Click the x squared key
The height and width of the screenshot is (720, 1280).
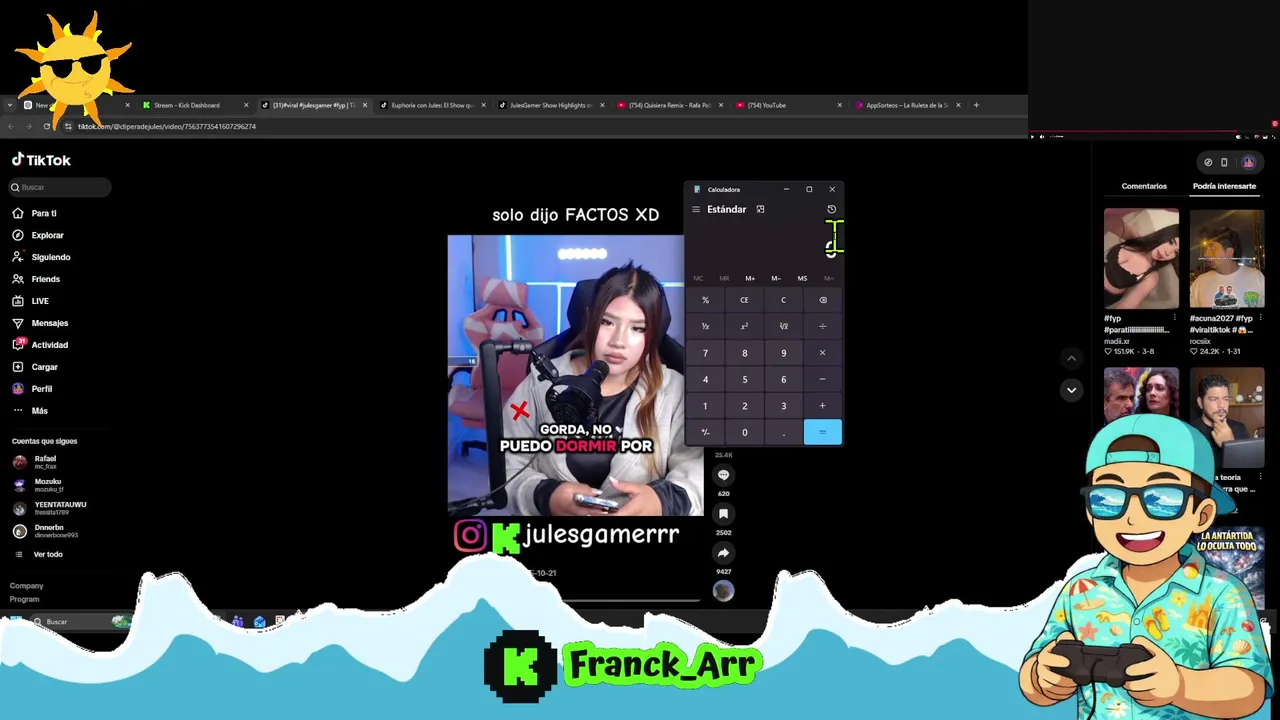[744, 326]
